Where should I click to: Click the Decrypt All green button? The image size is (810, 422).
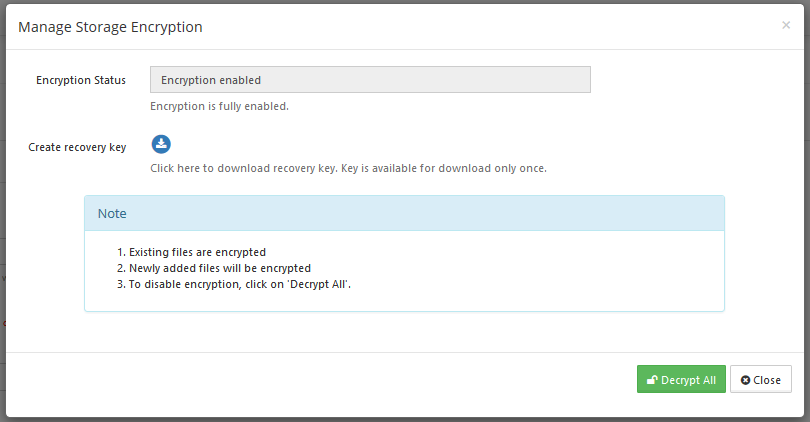(x=681, y=379)
